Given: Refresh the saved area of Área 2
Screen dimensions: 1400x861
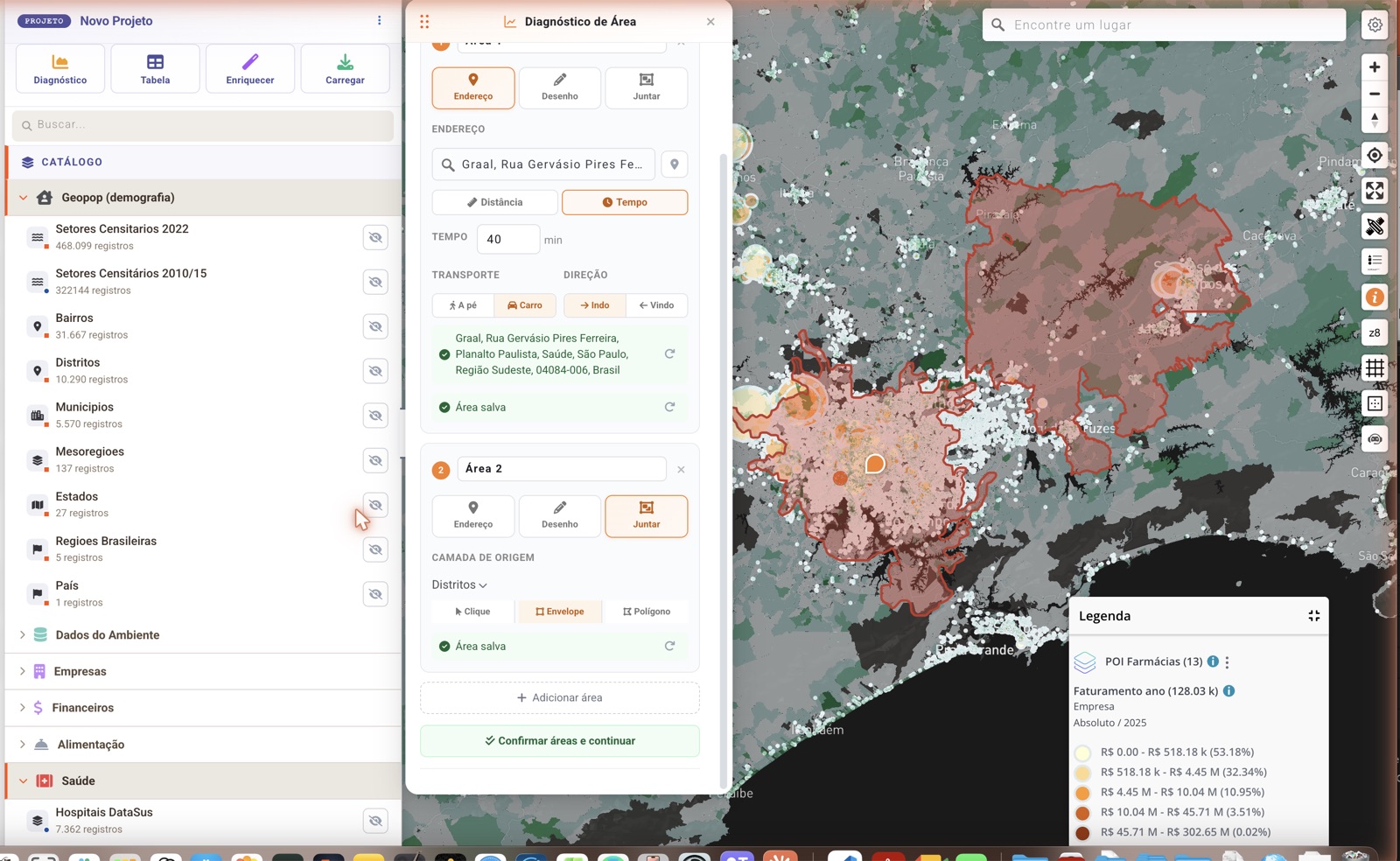Looking at the screenshot, I should (669, 646).
